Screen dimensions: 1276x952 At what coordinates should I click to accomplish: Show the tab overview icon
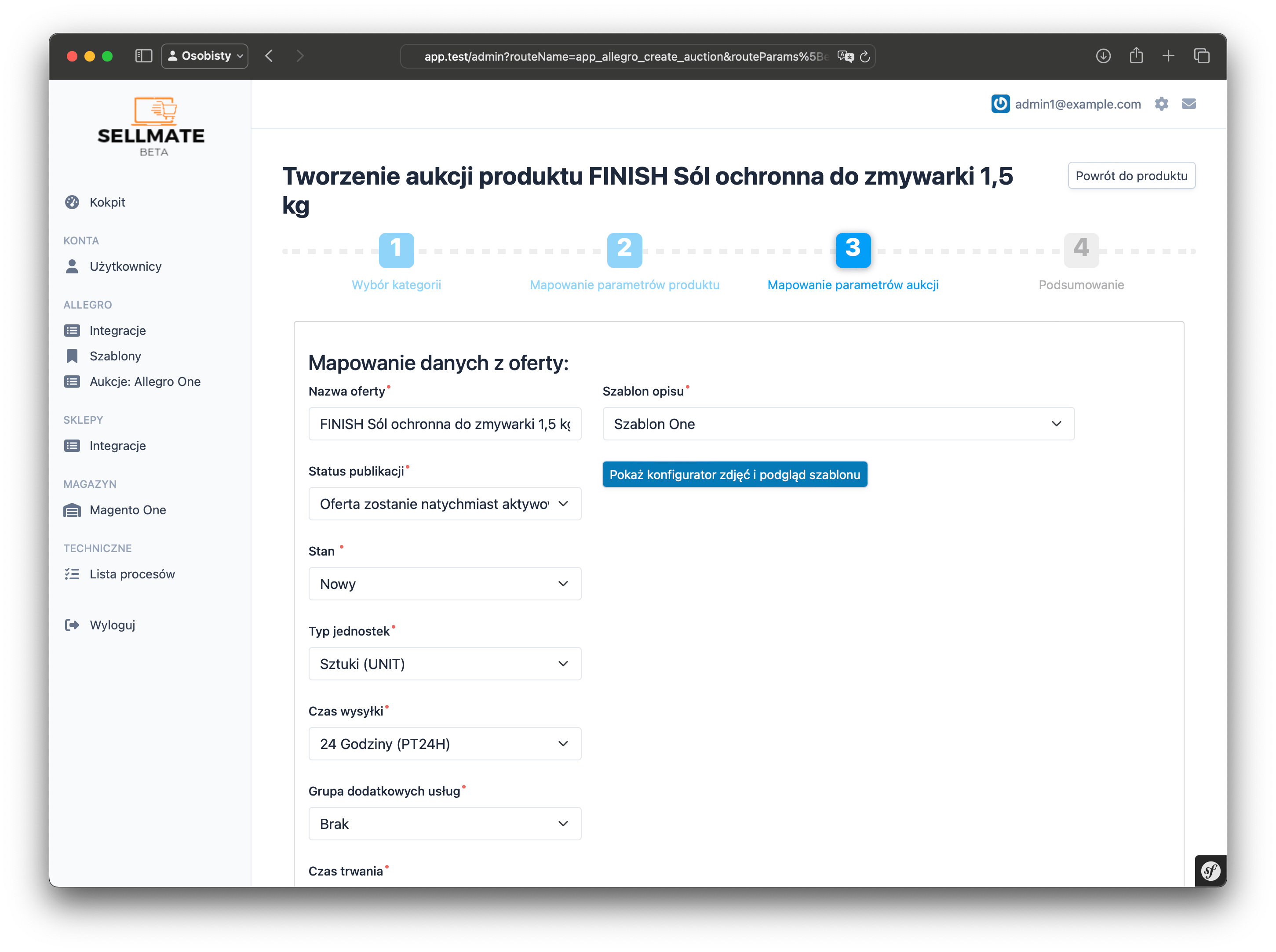1202,56
